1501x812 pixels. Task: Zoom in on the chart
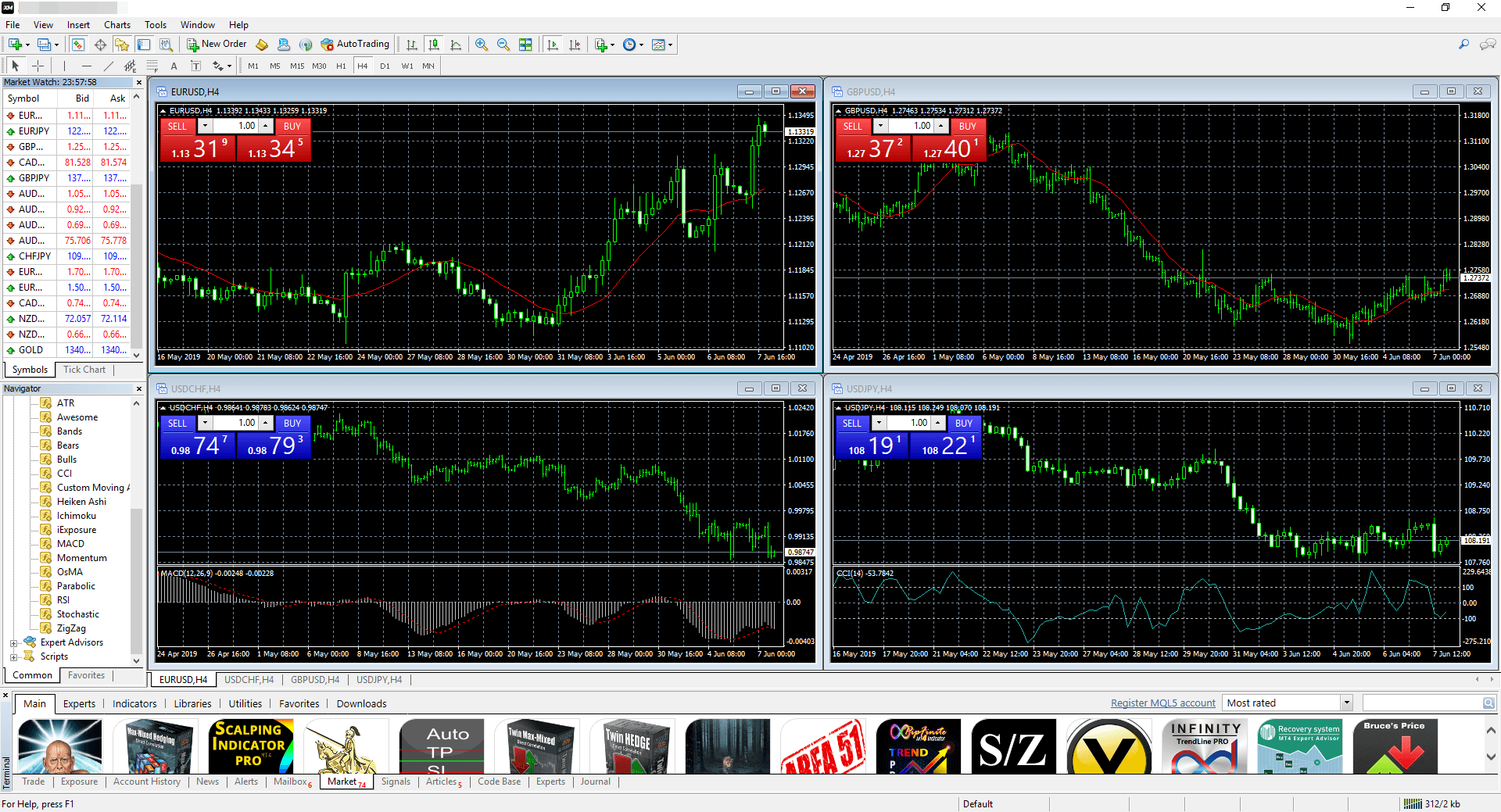(480, 45)
